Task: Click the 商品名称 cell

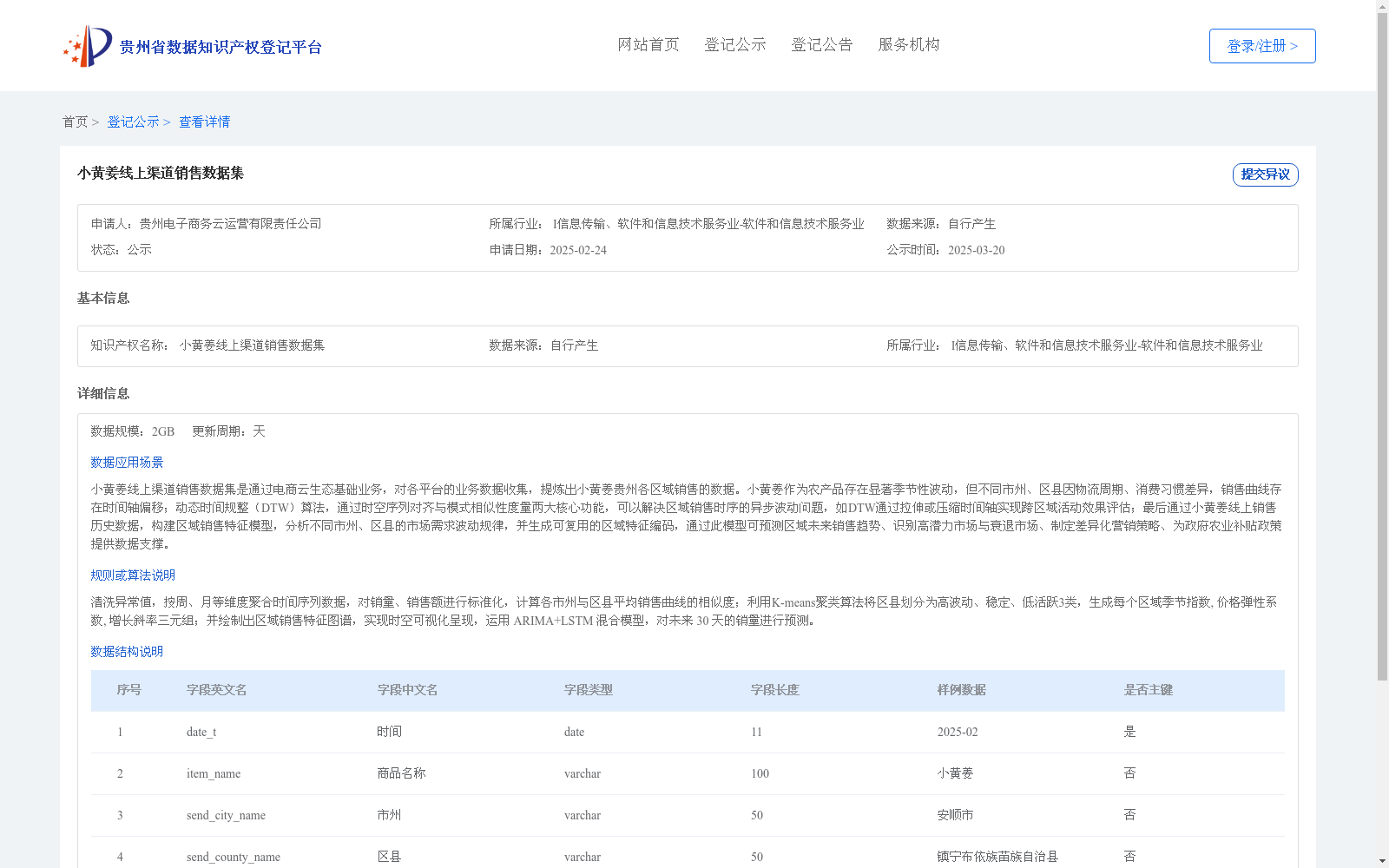Action: (x=402, y=773)
